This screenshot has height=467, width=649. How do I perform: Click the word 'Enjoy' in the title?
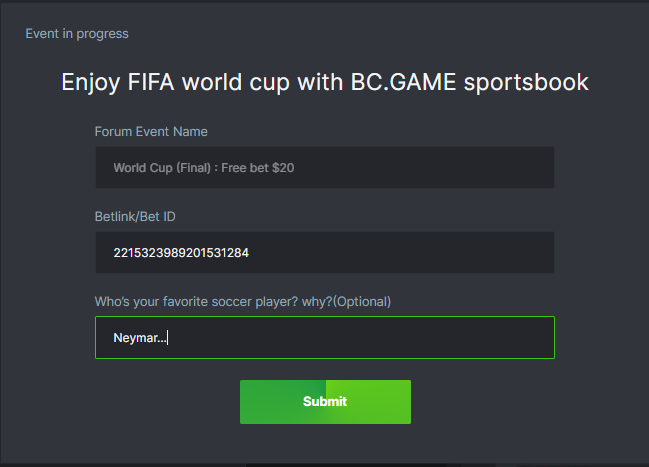coord(90,82)
